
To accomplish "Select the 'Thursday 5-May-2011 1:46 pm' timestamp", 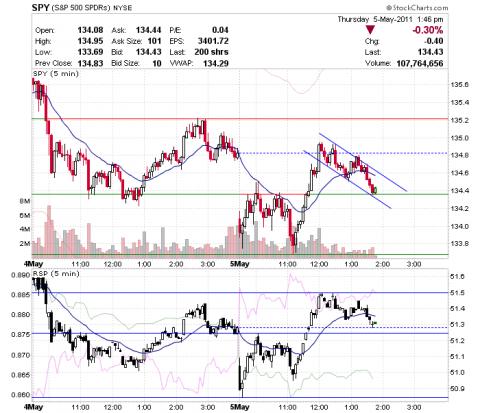I will point(390,19).
